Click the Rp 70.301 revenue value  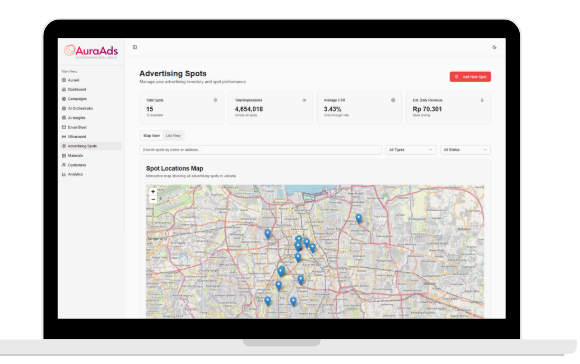click(427, 109)
